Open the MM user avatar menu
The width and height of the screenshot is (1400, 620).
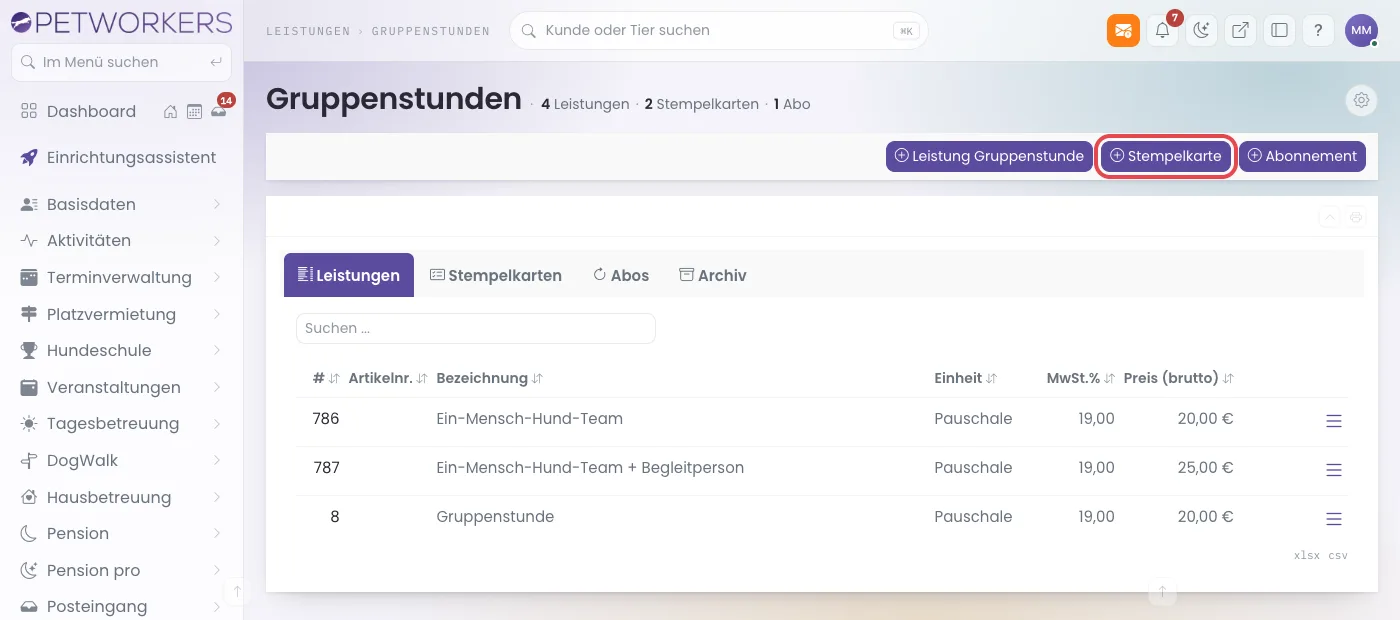pyautogui.click(x=1361, y=31)
